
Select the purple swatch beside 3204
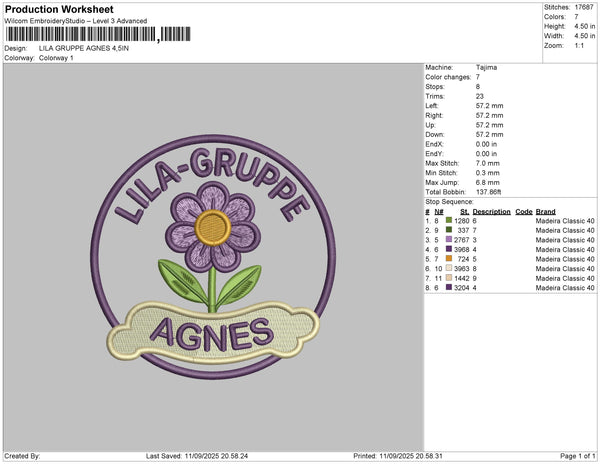449,287
